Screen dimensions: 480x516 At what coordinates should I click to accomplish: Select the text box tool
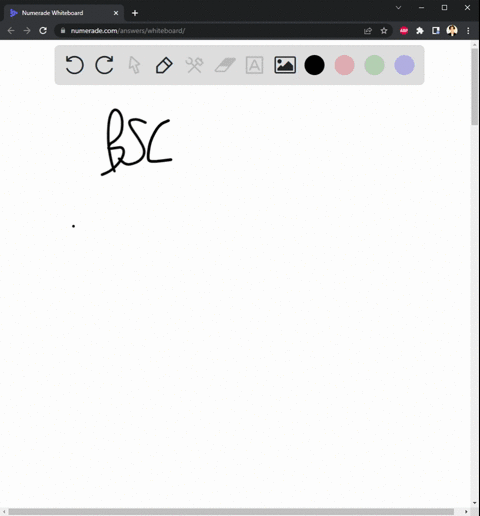pyautogui.click(x=254, y=65)
